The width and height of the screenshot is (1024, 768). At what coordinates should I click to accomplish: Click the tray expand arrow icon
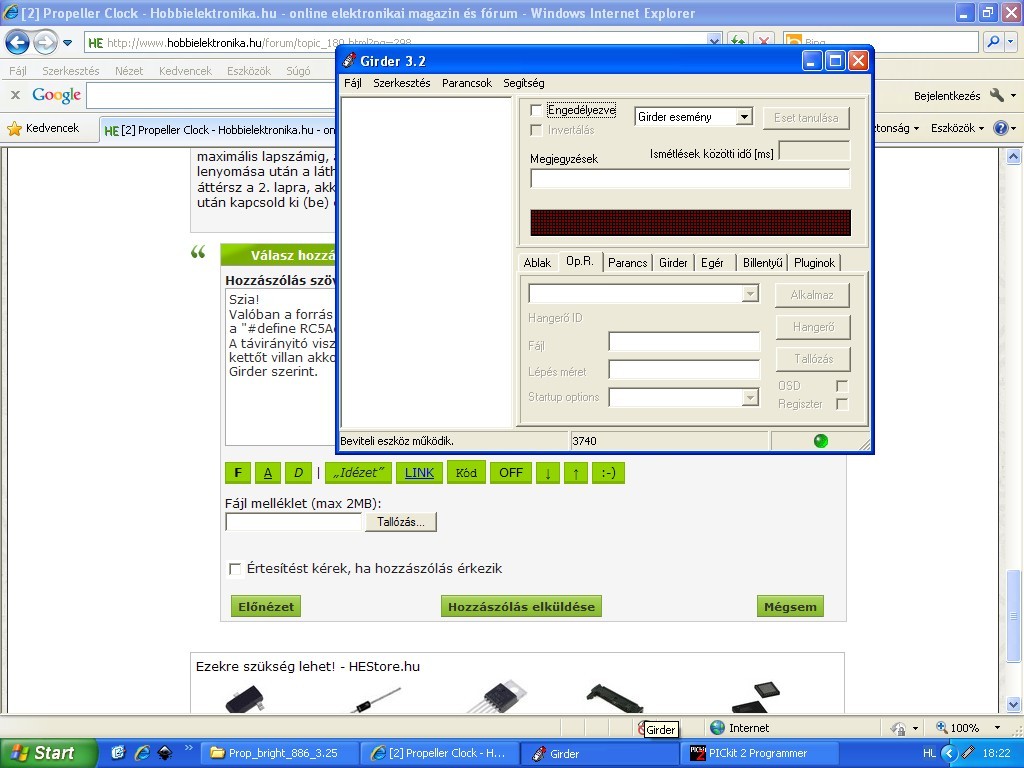point(949,753)
